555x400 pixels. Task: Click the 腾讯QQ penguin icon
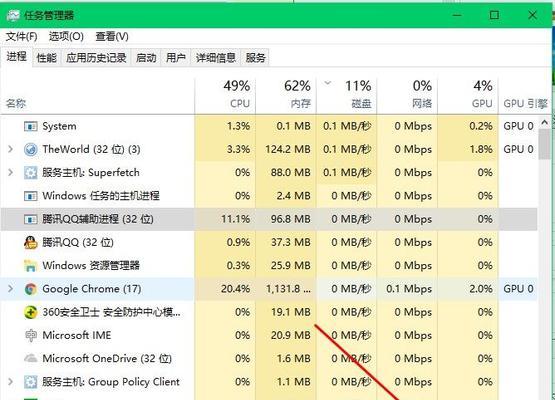tap(30, 242)
